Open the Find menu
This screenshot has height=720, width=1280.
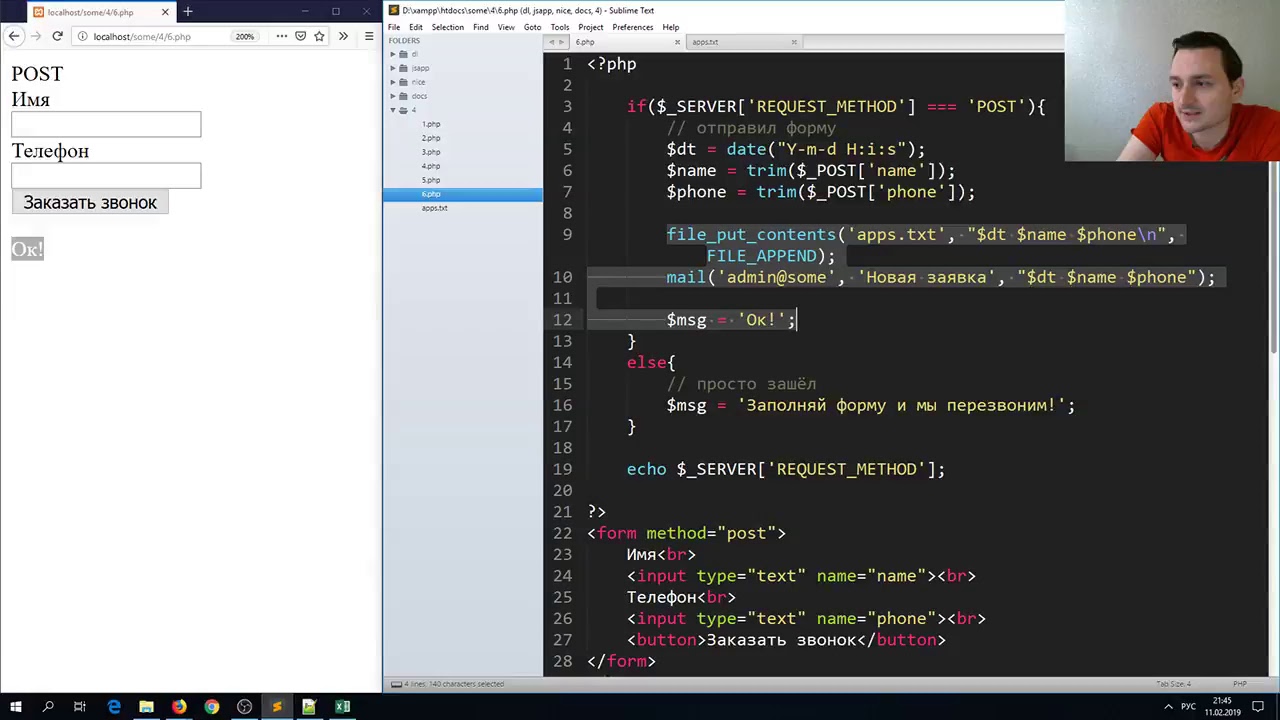(x=481, y=27)
